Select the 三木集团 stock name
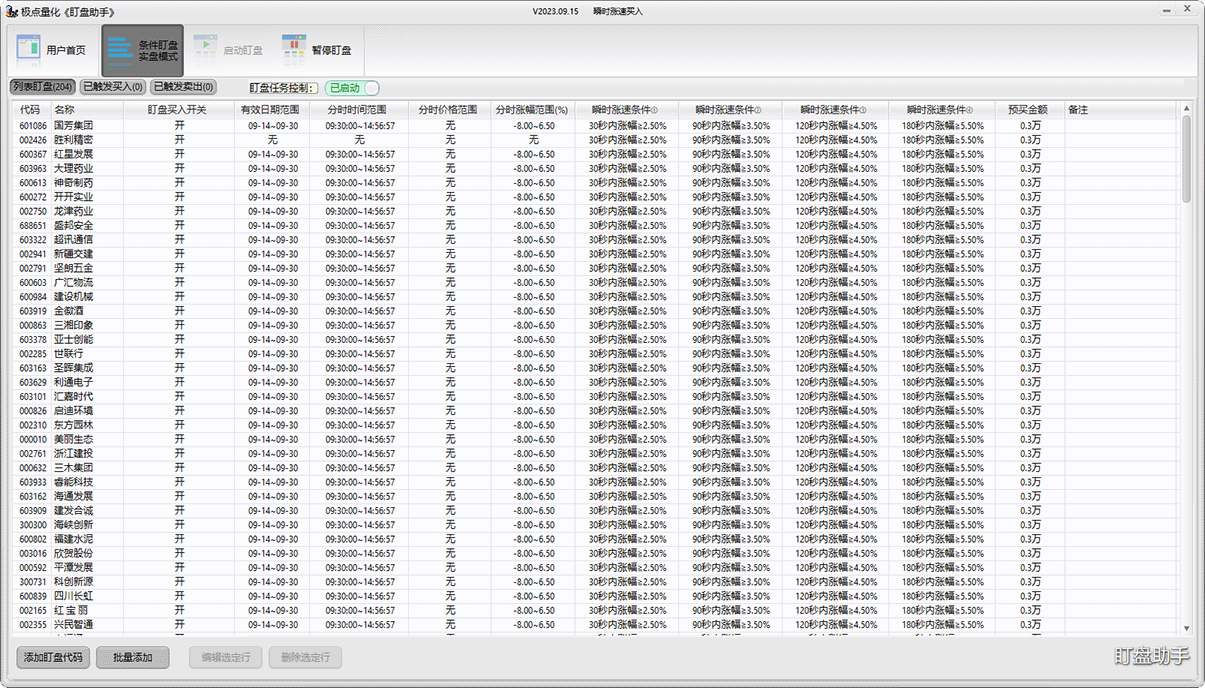Viewport: 1205px width, 688px height. 73,468
